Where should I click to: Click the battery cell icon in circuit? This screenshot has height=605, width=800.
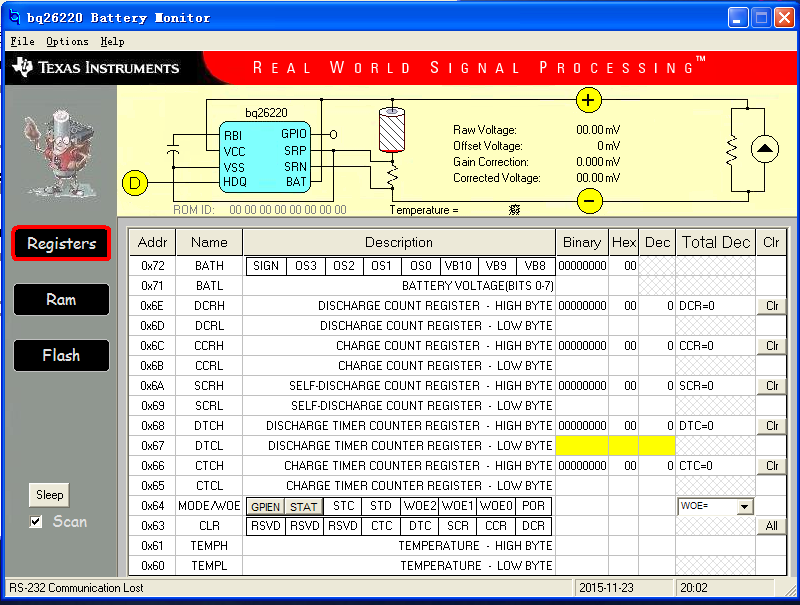click(392, 130)
